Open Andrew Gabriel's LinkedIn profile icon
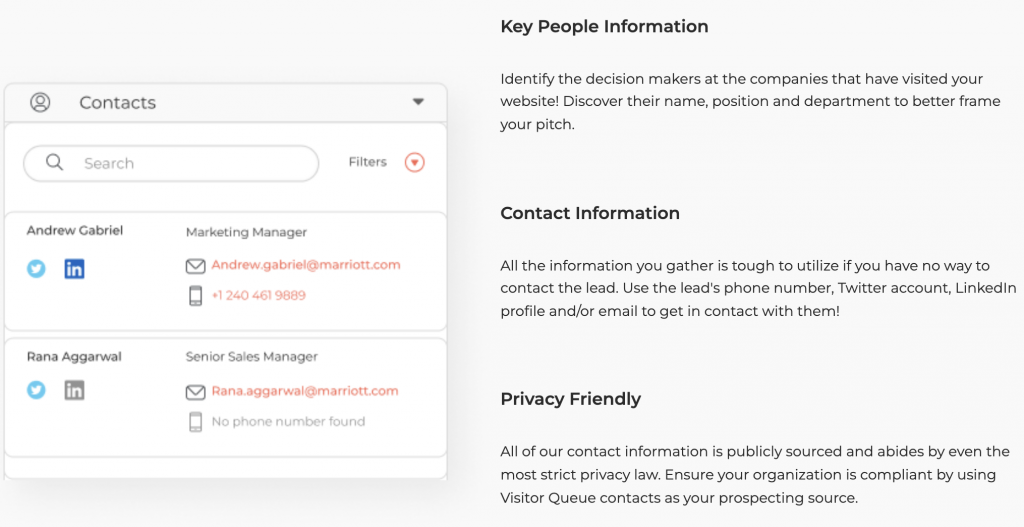The image size is (1024, 527). click(74, 268)
